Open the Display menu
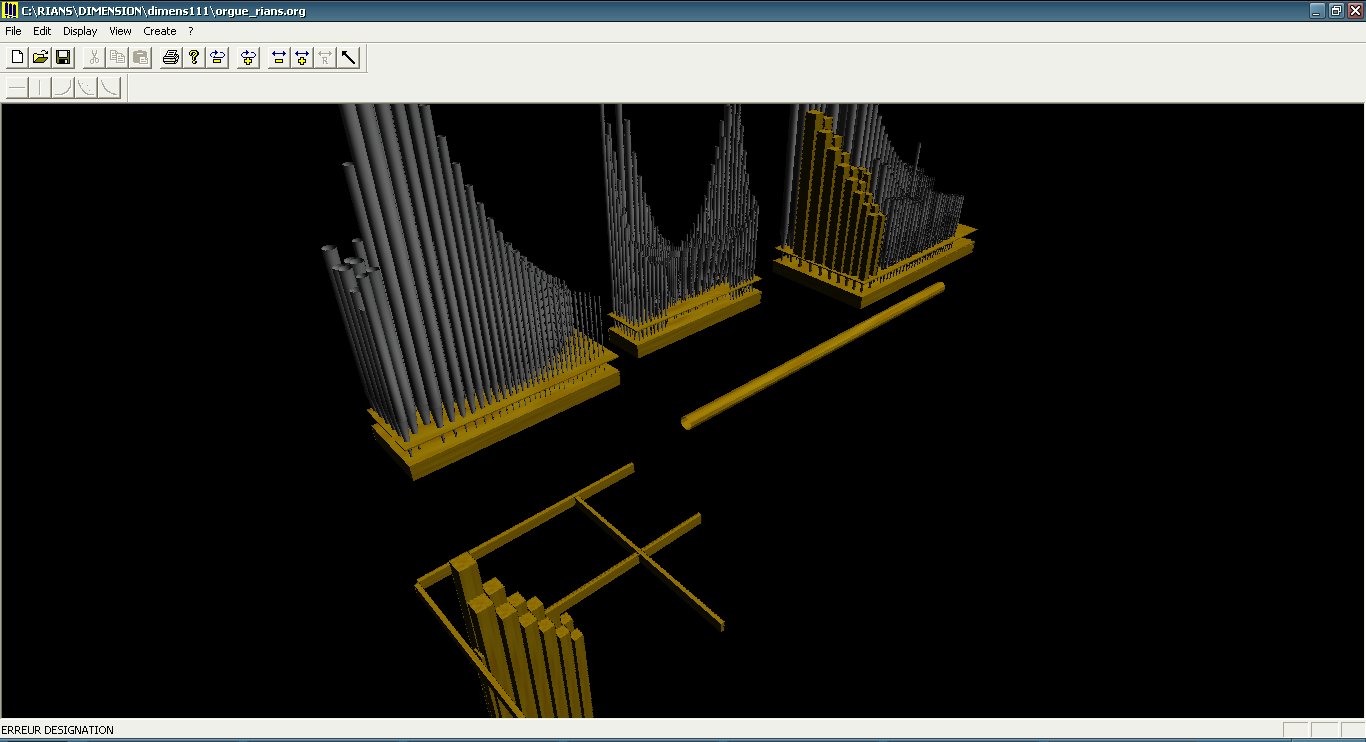 79,31
